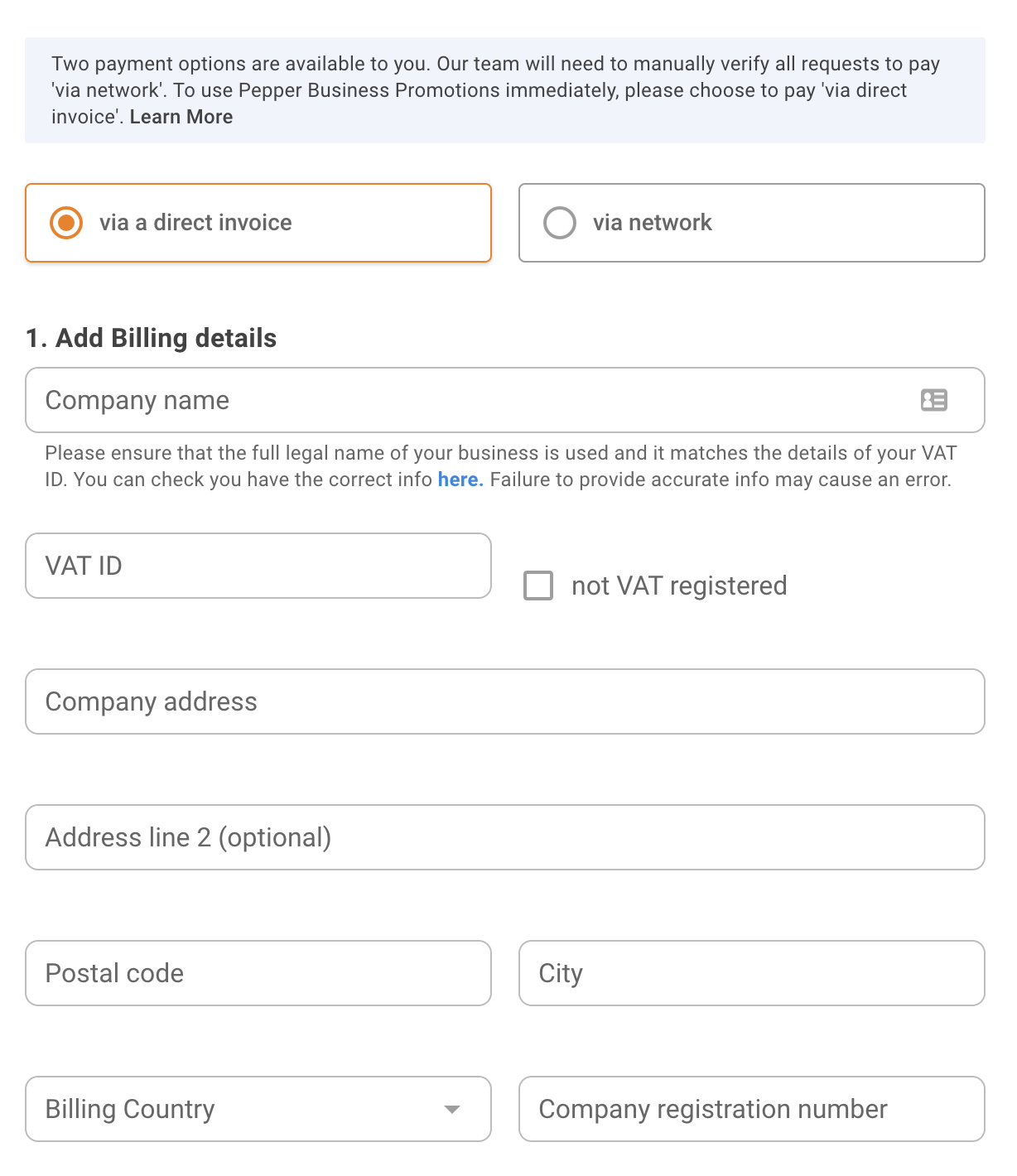
Task: Select the Company registration number field
Action: coord(751,1109)
